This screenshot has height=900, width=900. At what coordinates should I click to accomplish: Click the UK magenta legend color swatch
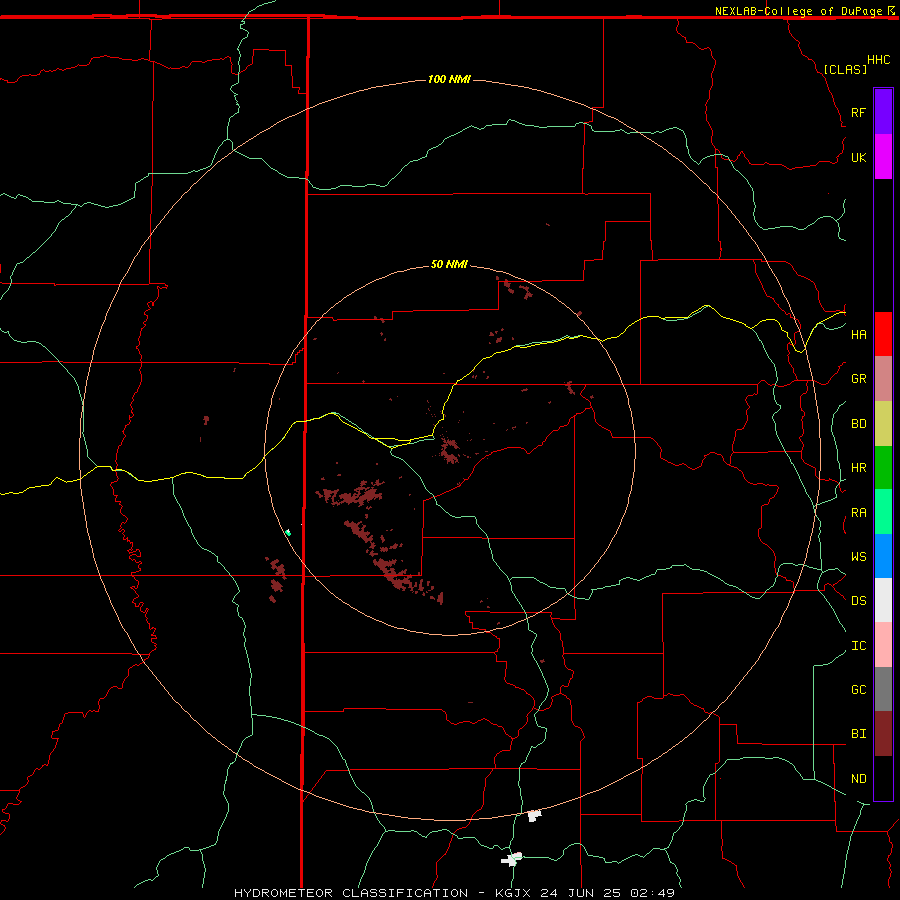pos(883,157)
